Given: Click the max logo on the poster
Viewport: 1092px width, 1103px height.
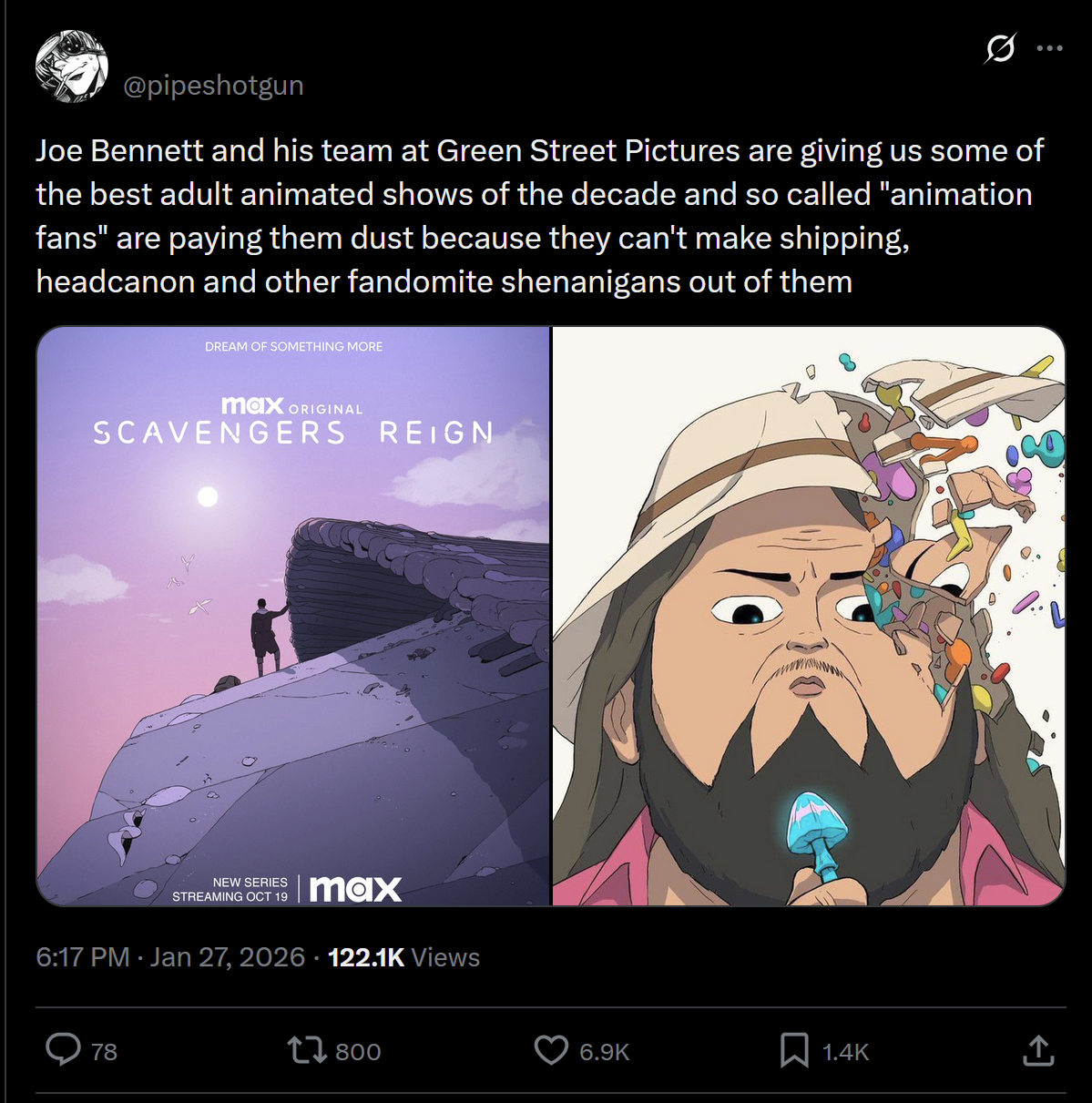Looking at the screenshot, I should tap(355, 889).
